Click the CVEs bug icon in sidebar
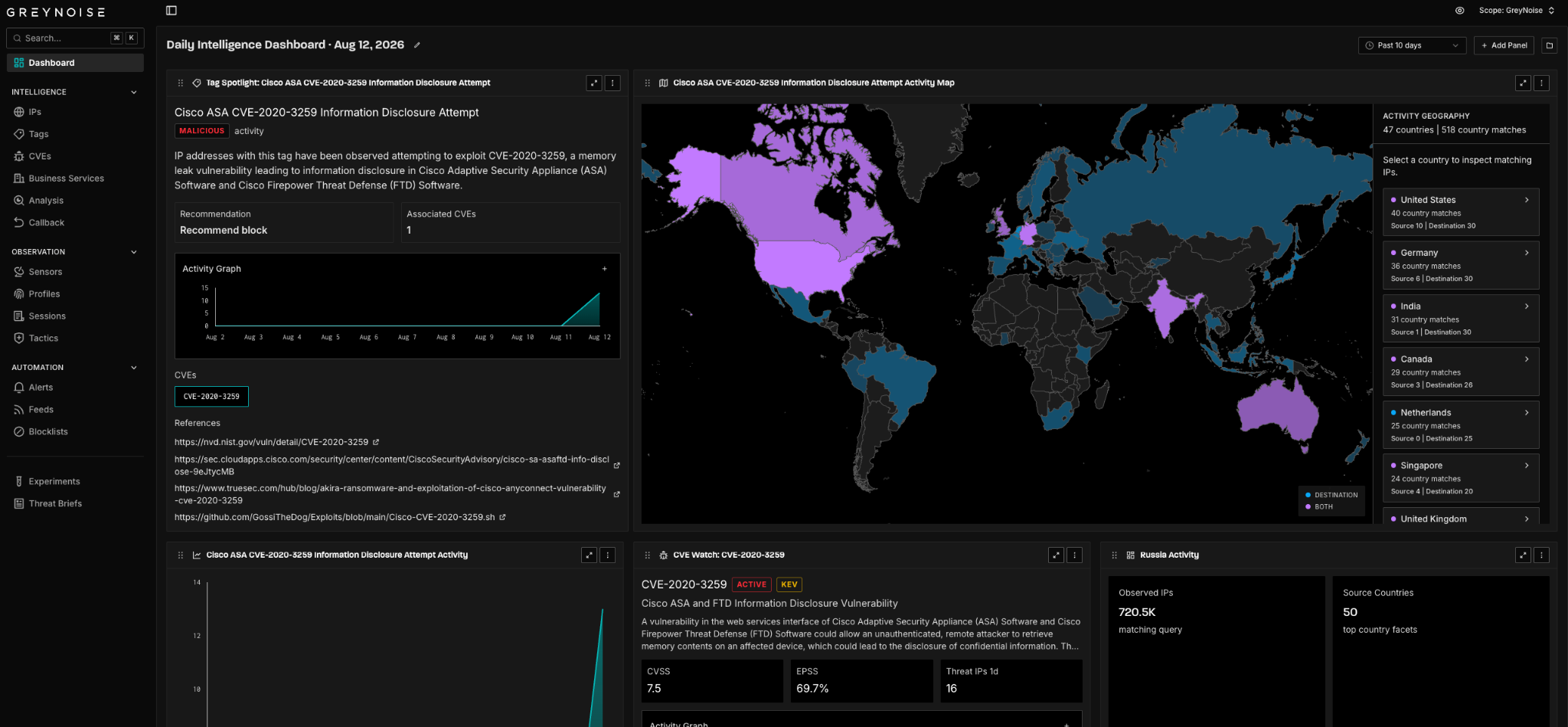Image resolution: width=1568 pixels, height=727 pixels. 19,156
